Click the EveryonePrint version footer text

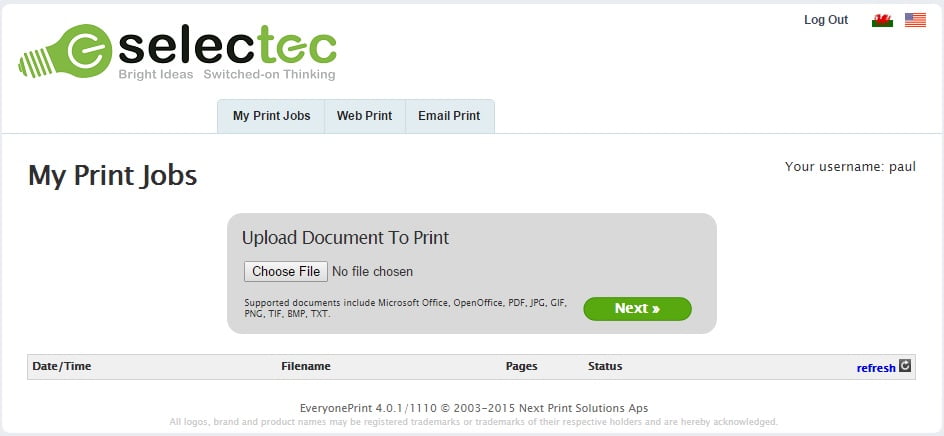[474, 408]
